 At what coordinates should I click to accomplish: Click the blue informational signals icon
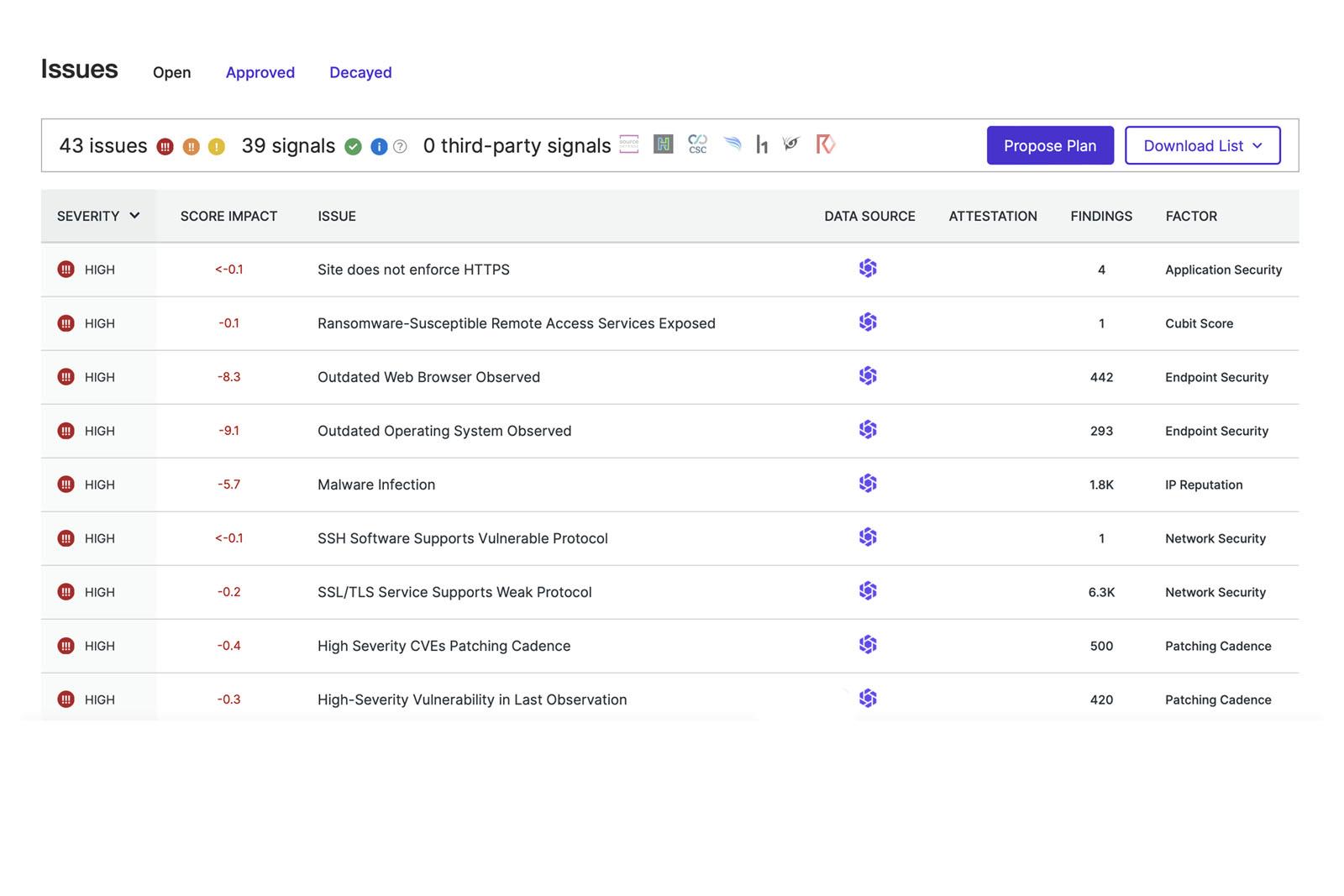[x=379, y=147]
